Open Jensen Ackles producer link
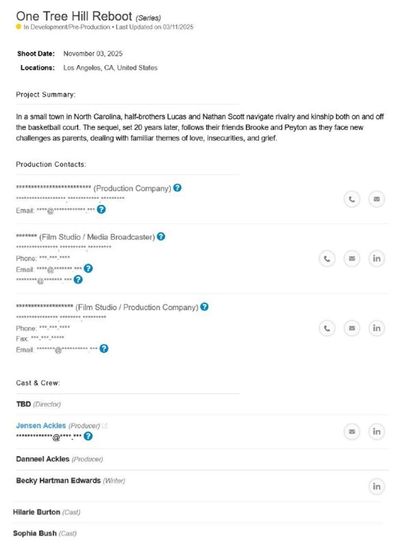400x546 pixels. pos(41,426)
